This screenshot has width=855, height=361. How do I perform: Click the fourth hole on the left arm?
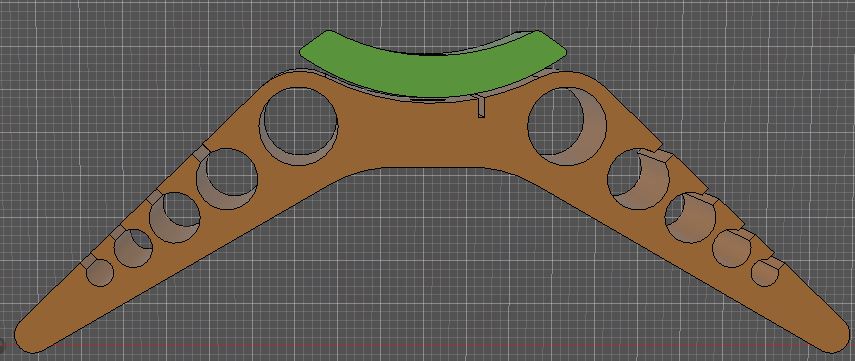[133, 248]
